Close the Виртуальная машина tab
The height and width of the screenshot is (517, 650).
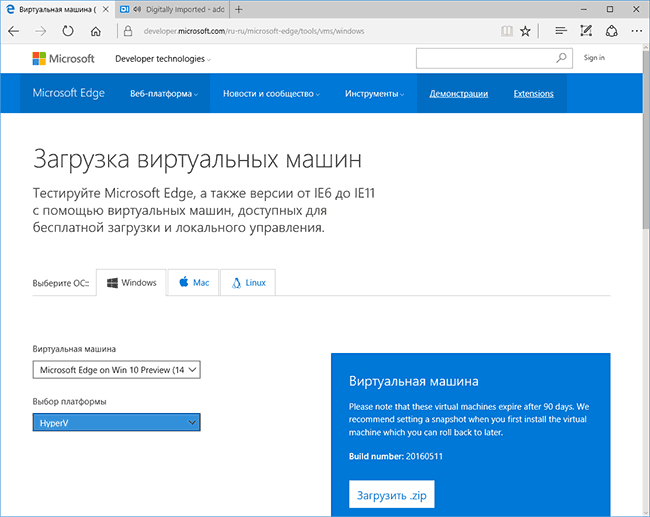[106, 9]
